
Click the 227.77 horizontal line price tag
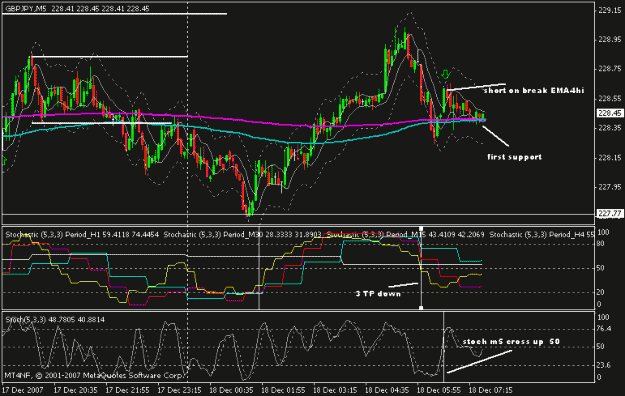coord(610,214)
